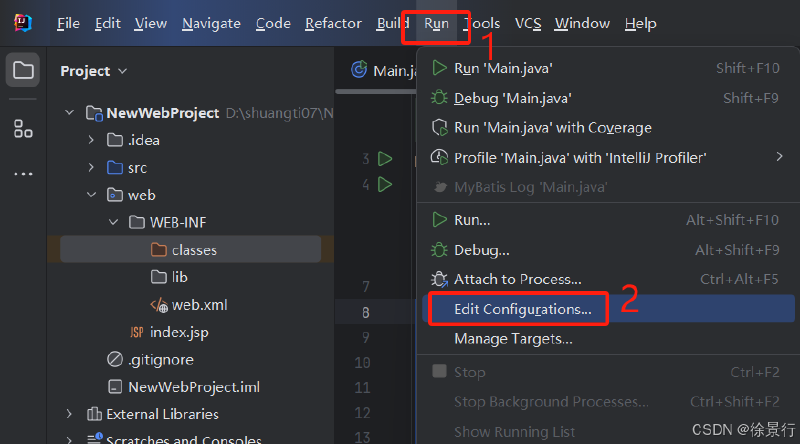Click the green run gutter arrow at line 4

(385, 184)
